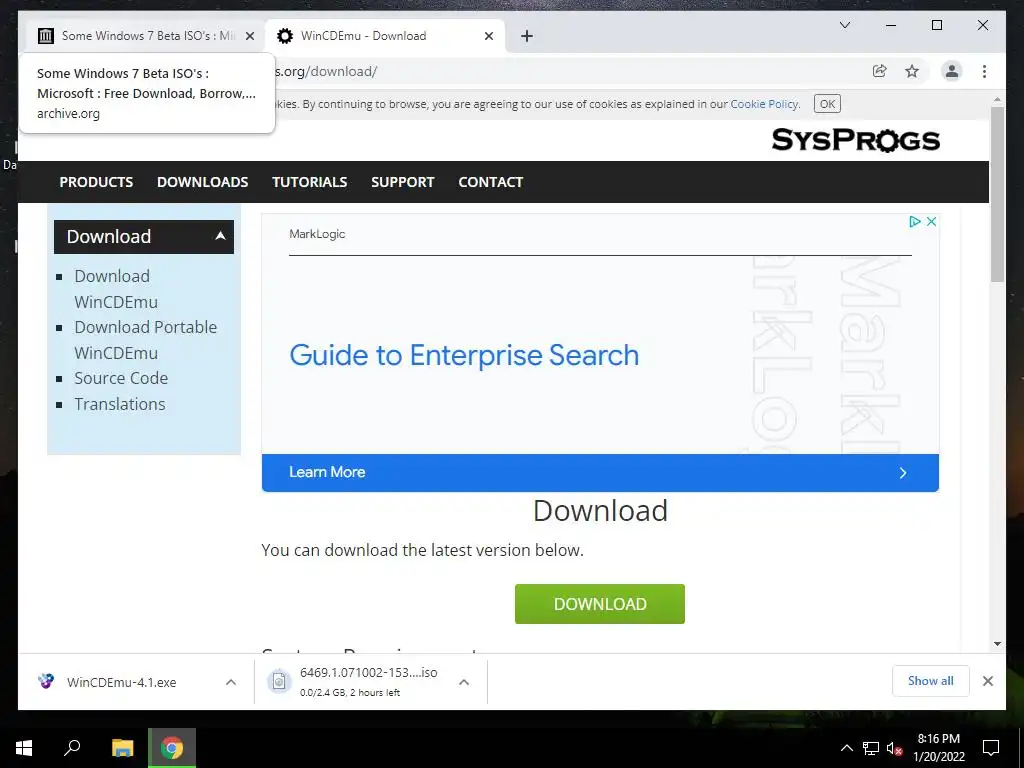The height and width of the screenshot is (768, 1024).
Task: Expand options for the ISO download
Action: coord(464,682)
